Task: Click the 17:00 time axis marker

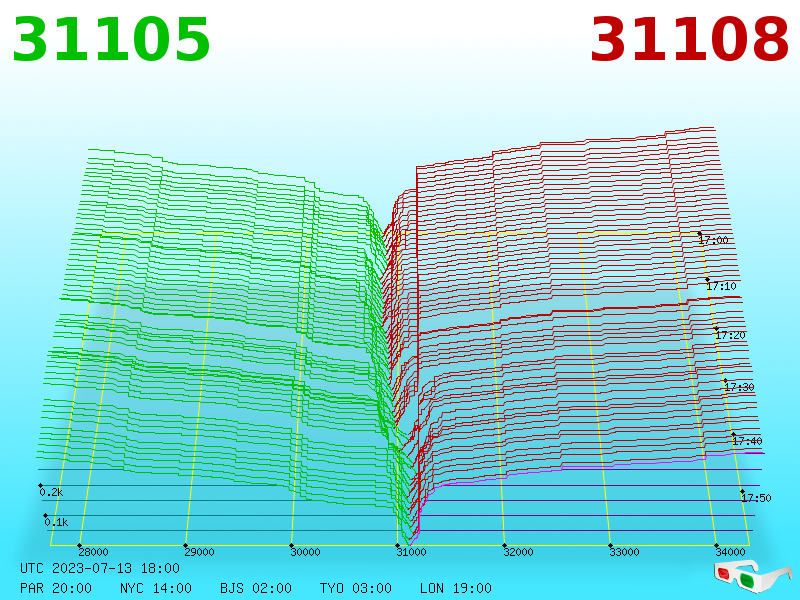Action: [713, 240]
